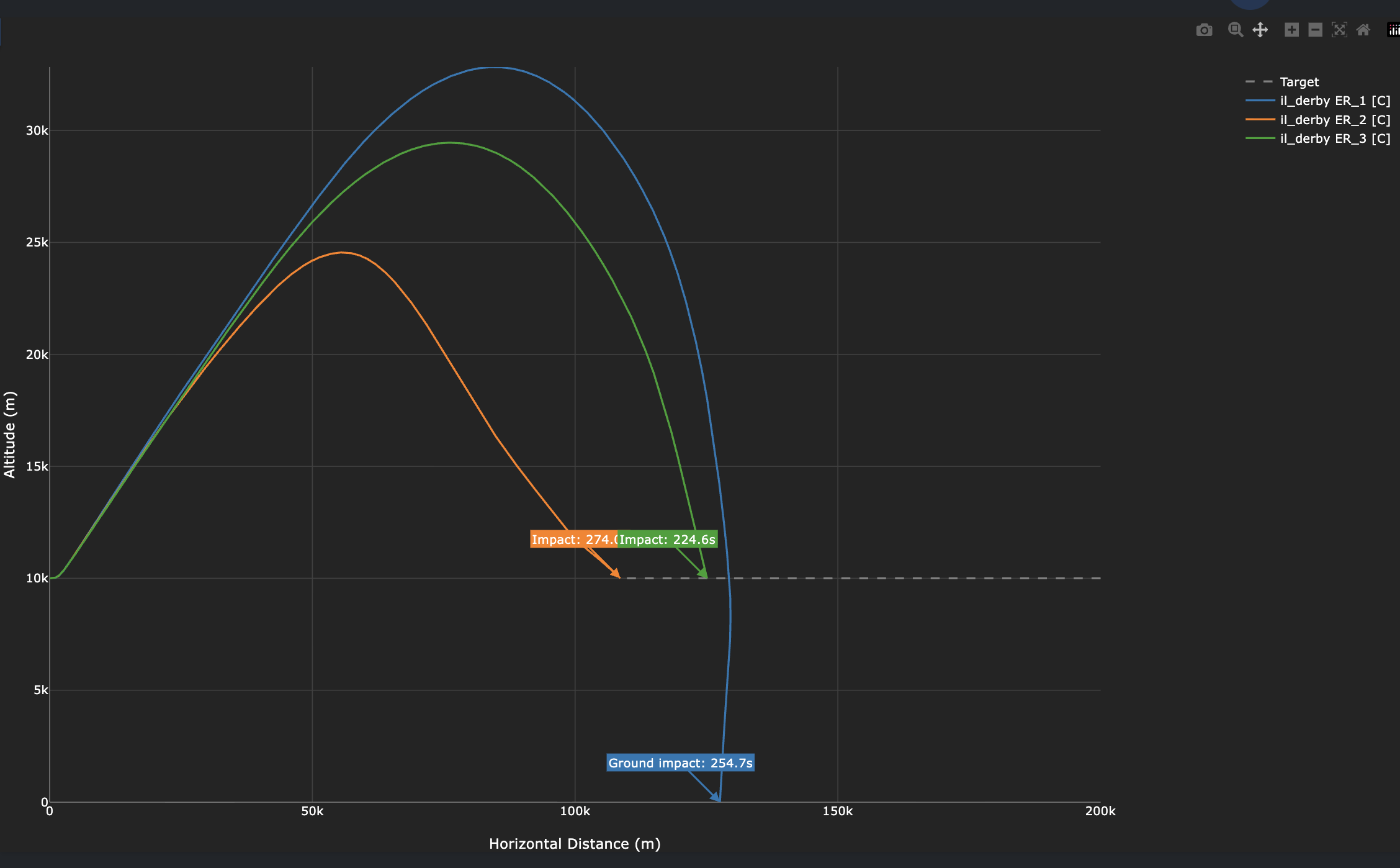Click the blue legend line swatch for ER_1

pyautogui.click(x=1260, y=101)
